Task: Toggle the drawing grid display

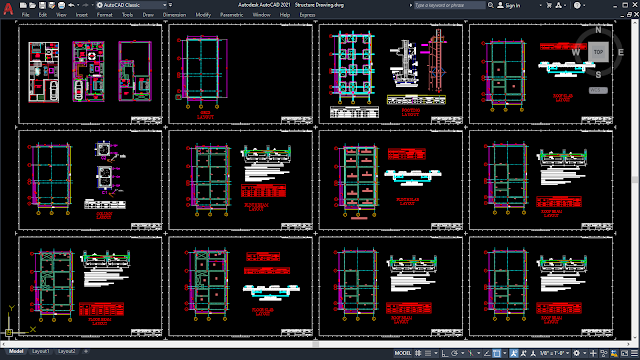Action: [418, 353]
